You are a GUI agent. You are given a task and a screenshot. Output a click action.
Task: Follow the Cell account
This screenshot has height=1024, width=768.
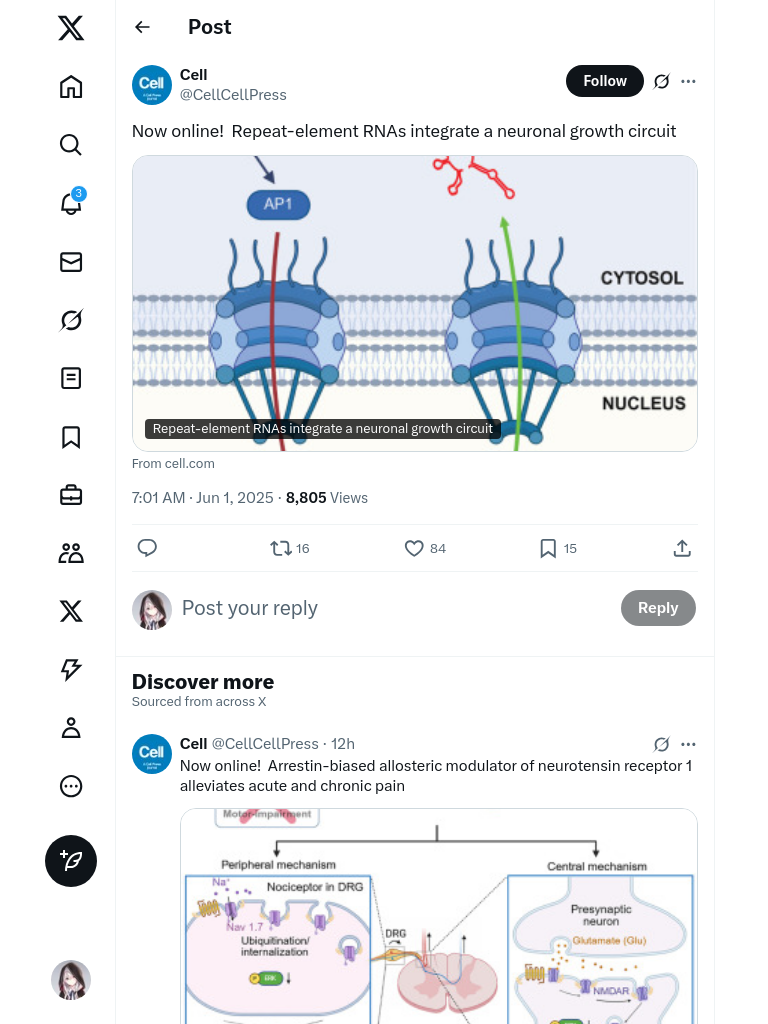point(605,81)
